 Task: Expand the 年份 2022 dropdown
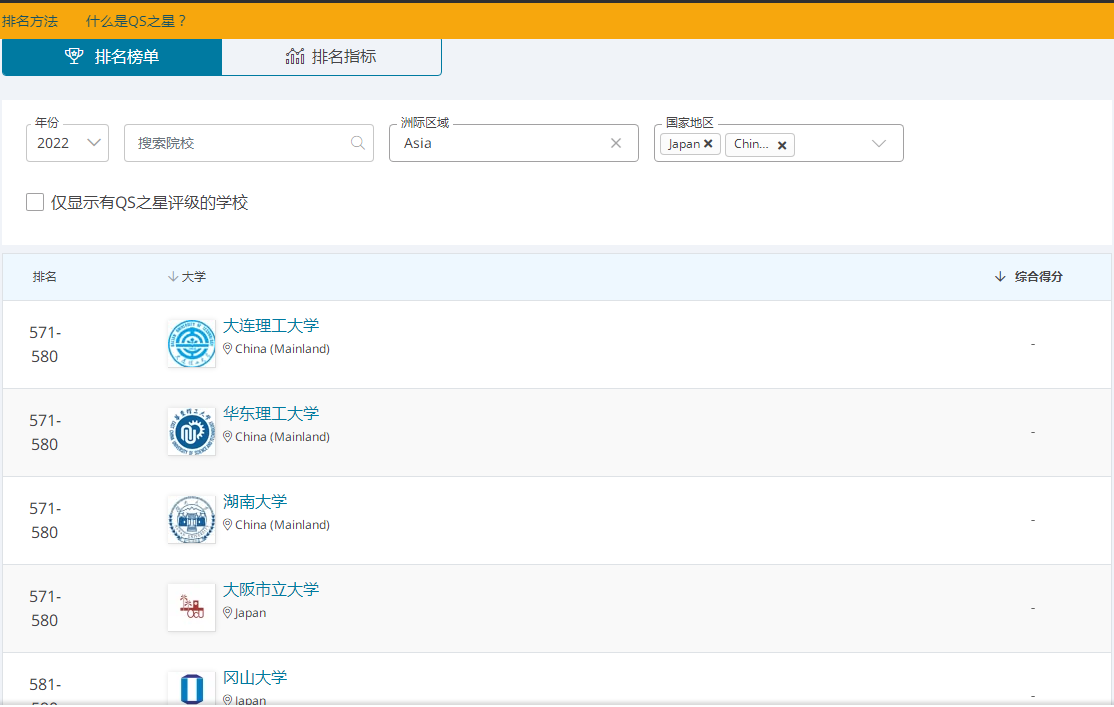click(x=67, y=143)
